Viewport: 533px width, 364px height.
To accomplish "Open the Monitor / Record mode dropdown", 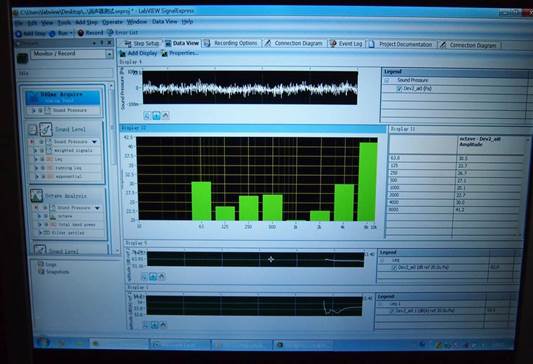I will click(109, 54).
